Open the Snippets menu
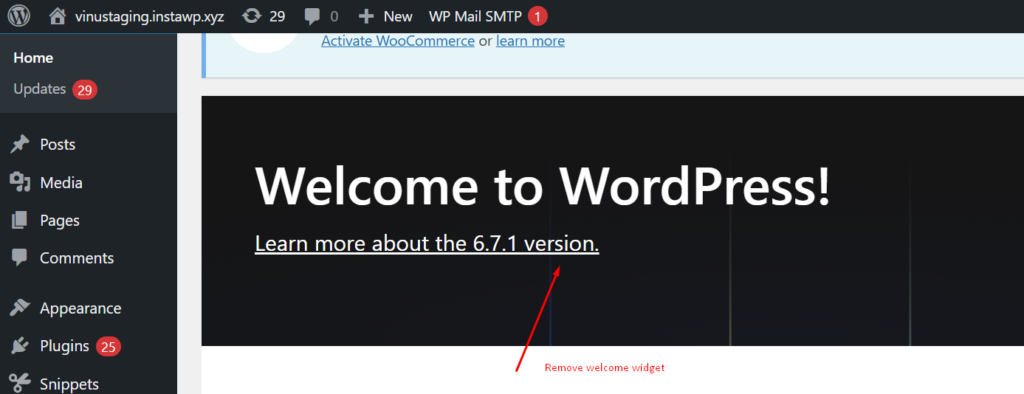 69,384
